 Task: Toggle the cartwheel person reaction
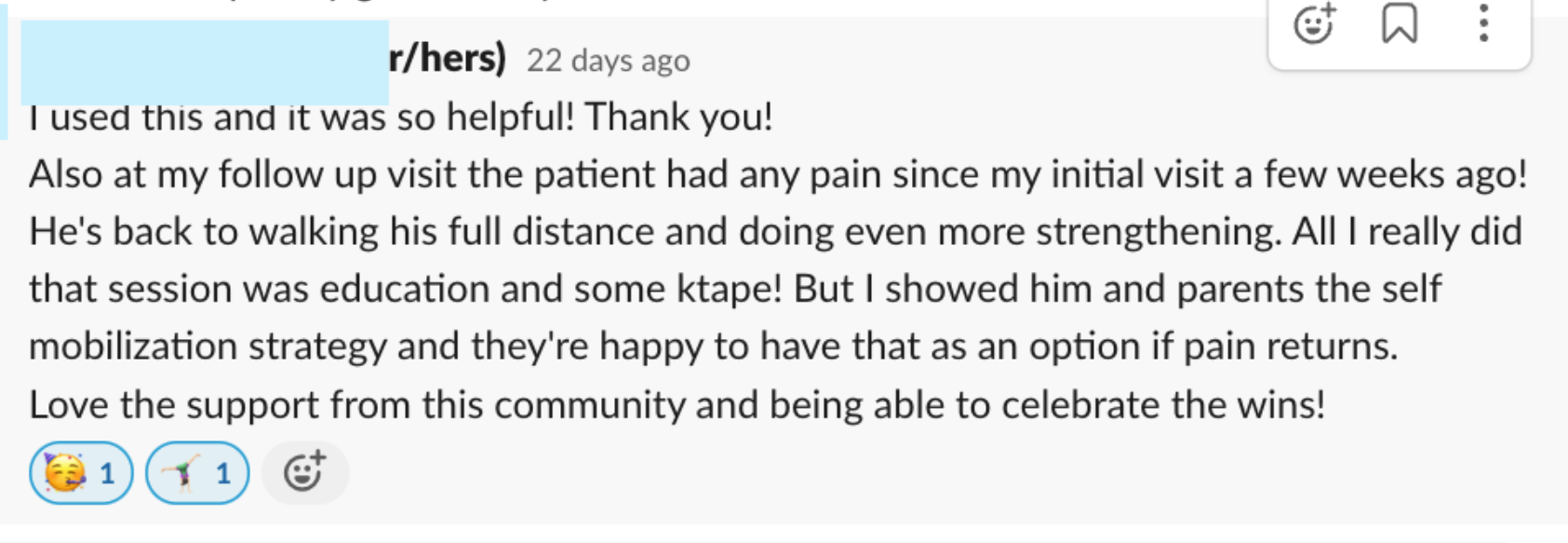(197, 473)
